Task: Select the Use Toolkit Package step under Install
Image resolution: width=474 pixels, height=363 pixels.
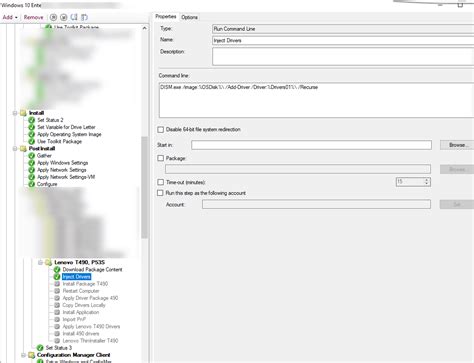Action: point(59,141)
